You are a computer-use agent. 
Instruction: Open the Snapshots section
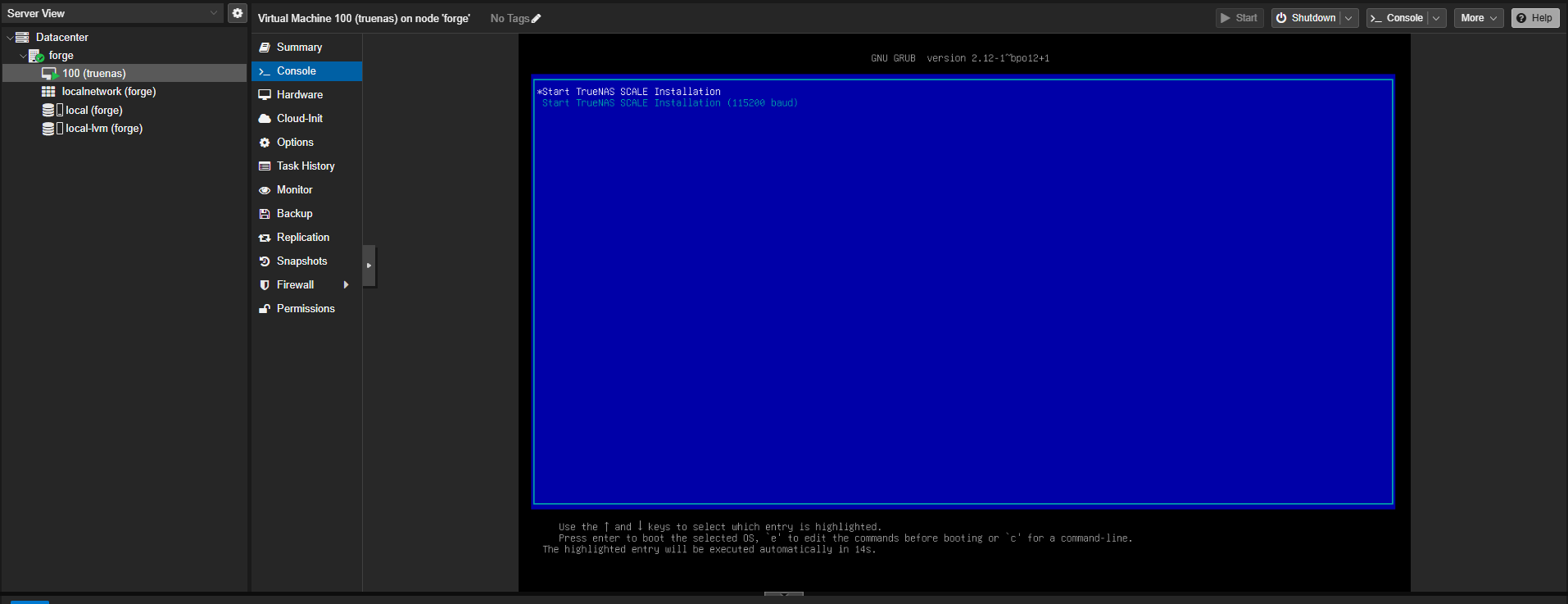point(301,261)
